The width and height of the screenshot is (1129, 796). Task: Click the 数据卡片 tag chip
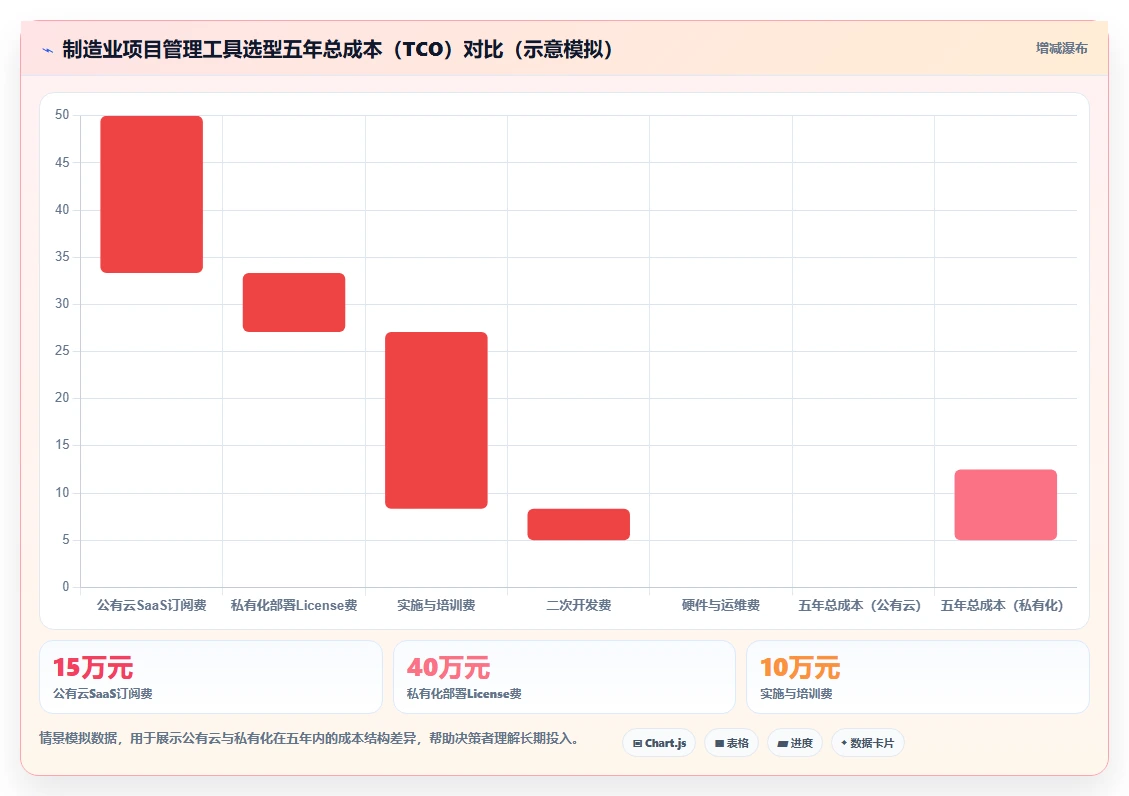coord(868,743)
